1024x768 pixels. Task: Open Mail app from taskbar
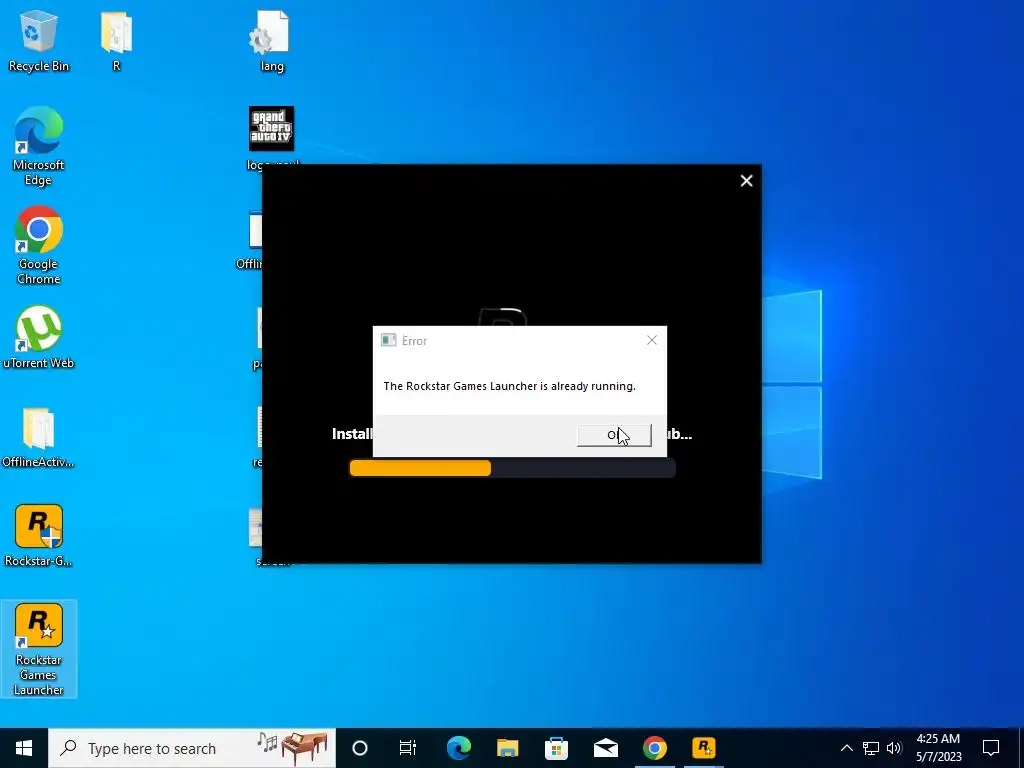tap(605, 748)
